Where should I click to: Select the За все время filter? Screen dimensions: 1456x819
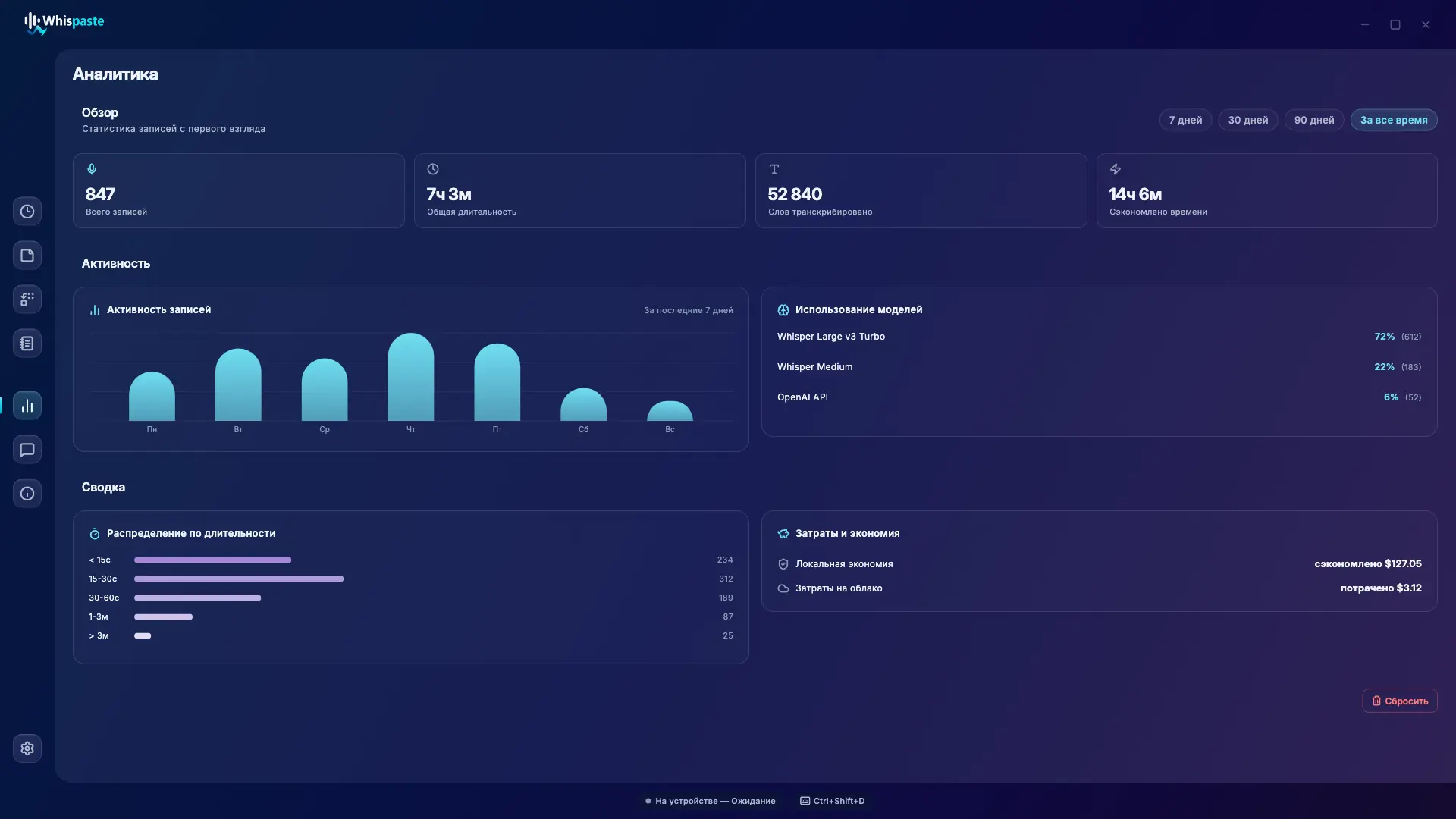1394,120
